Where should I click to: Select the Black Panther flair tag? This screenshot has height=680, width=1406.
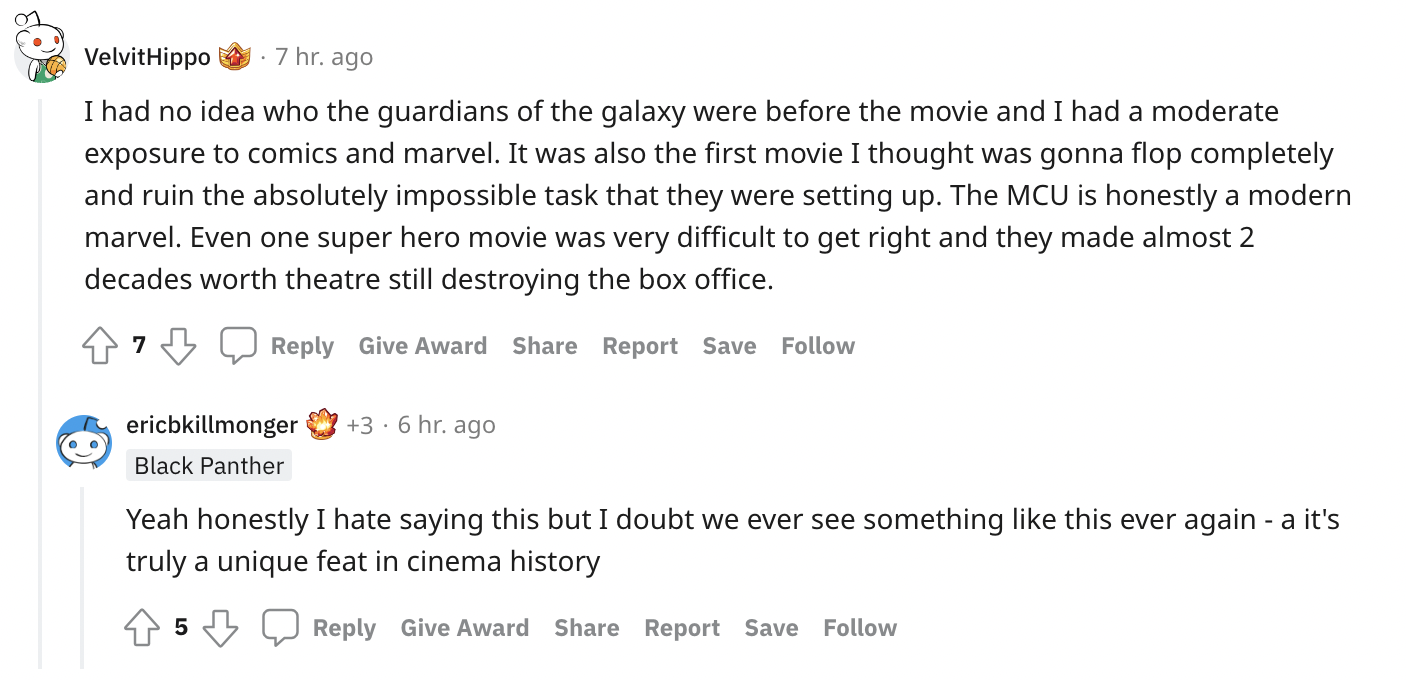tap(209, 466)
